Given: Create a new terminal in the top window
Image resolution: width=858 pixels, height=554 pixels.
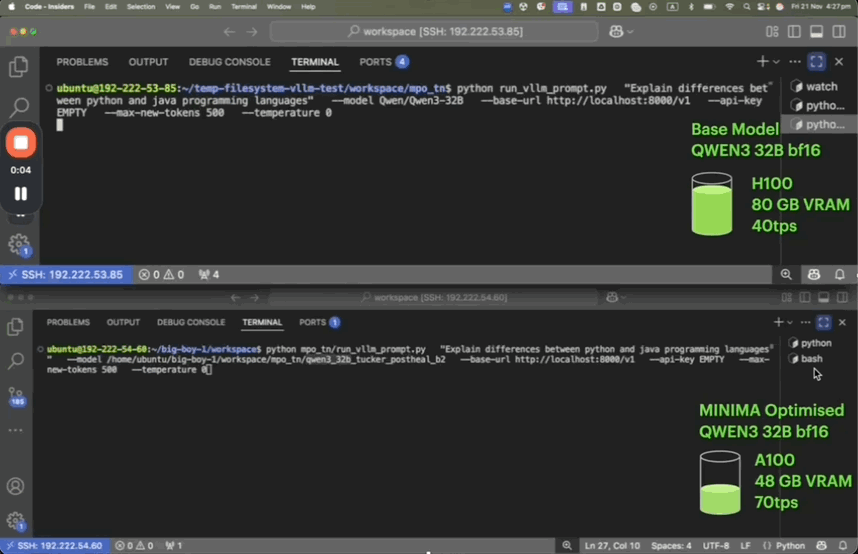Looking at the screenshot, I should point(762,61).
